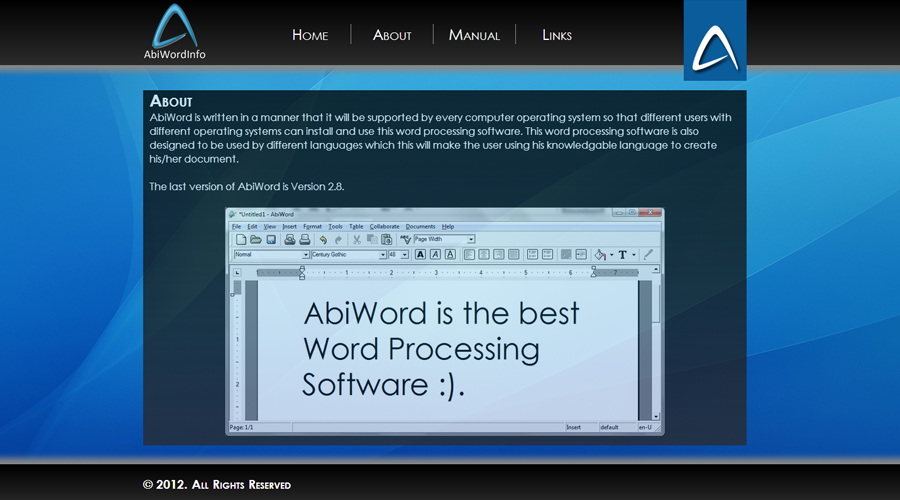This screenshot has height=500, width=900.
Task: Click the AbiWord screenshot image
Action: (445, 321)
